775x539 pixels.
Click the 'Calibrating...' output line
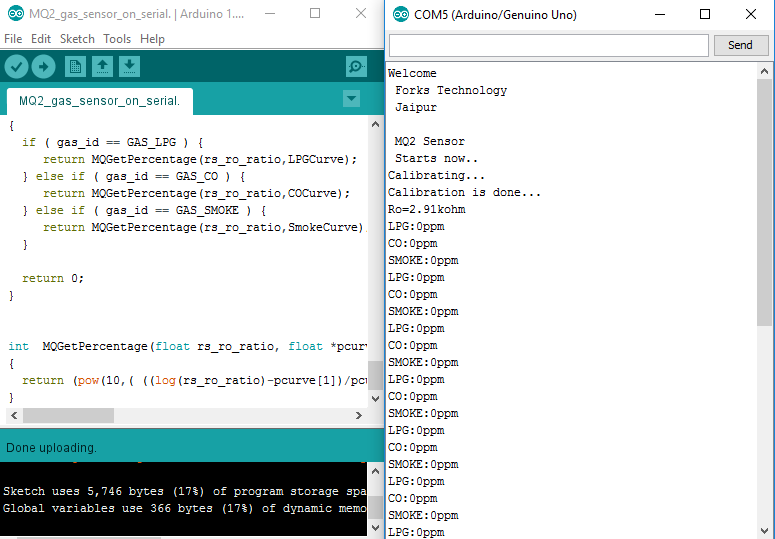(436, 175)
